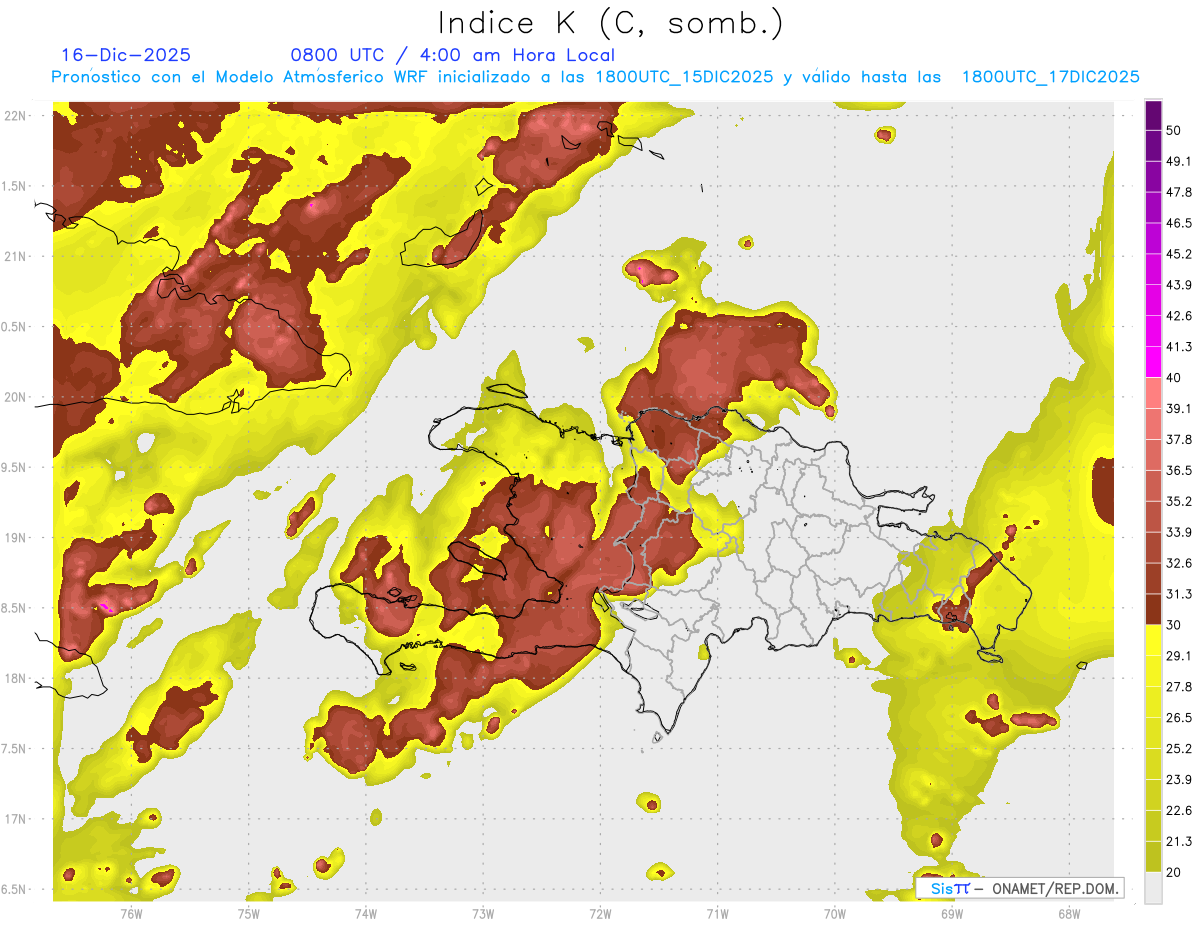Click the legend value '29.1'

[x=1179, y=655]
